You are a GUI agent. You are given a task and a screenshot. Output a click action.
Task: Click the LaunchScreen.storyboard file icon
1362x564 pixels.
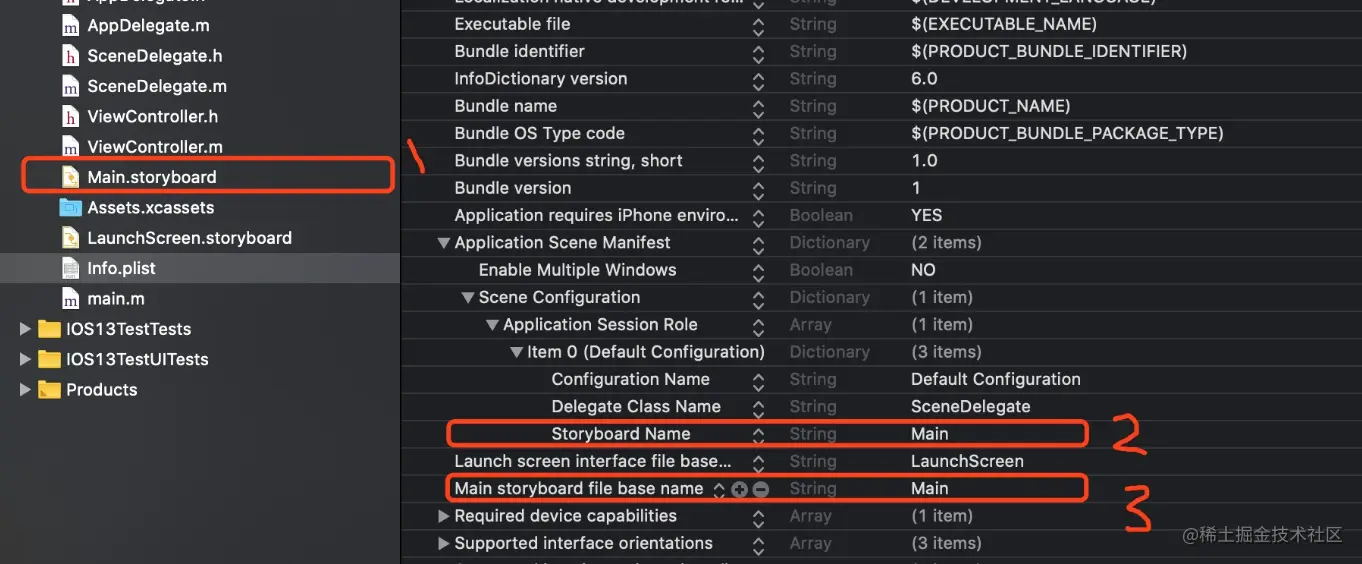(x=70, y=238)
